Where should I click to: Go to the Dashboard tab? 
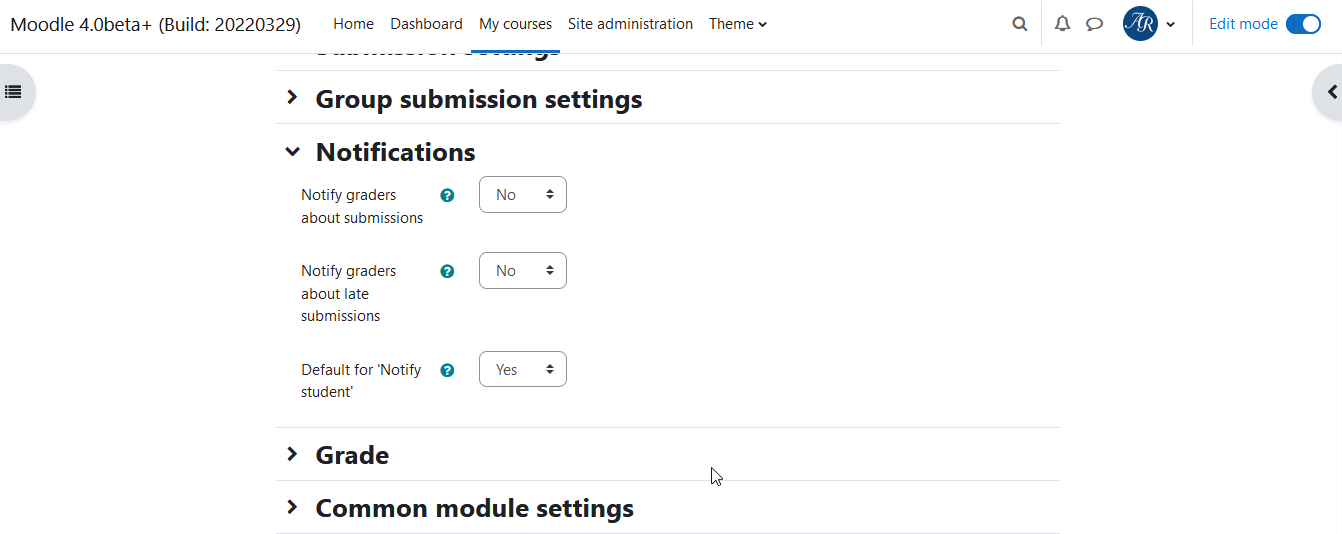coord(426,24)
